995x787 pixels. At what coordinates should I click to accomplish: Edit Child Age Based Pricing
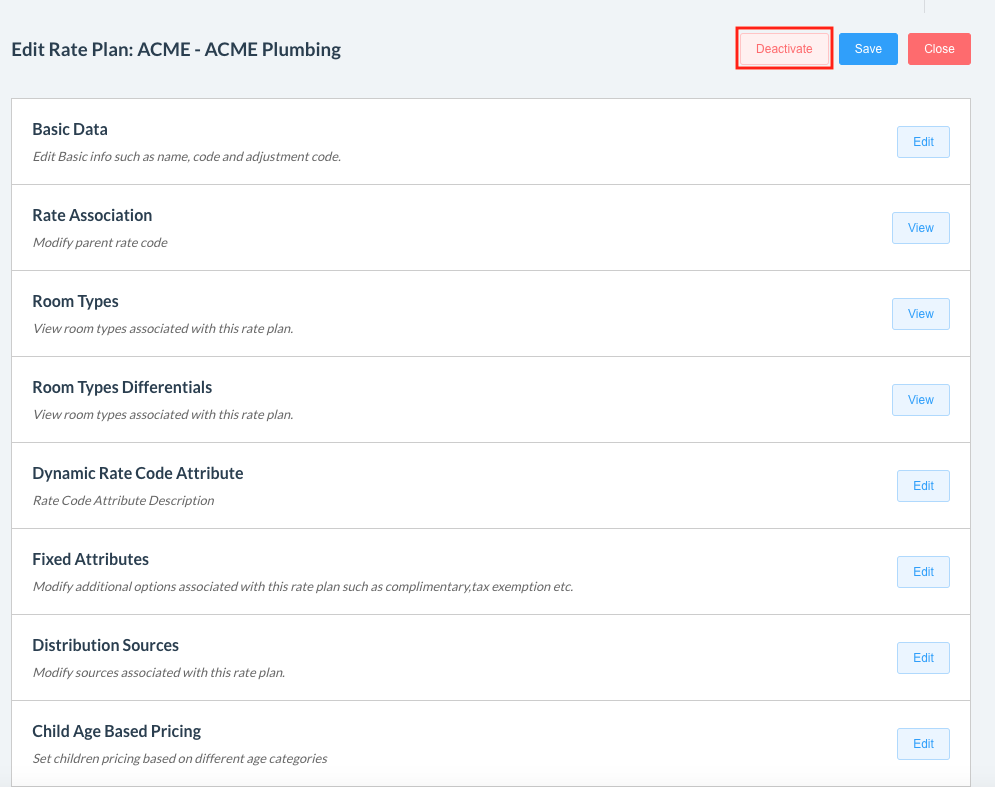[x=922, y=744]
